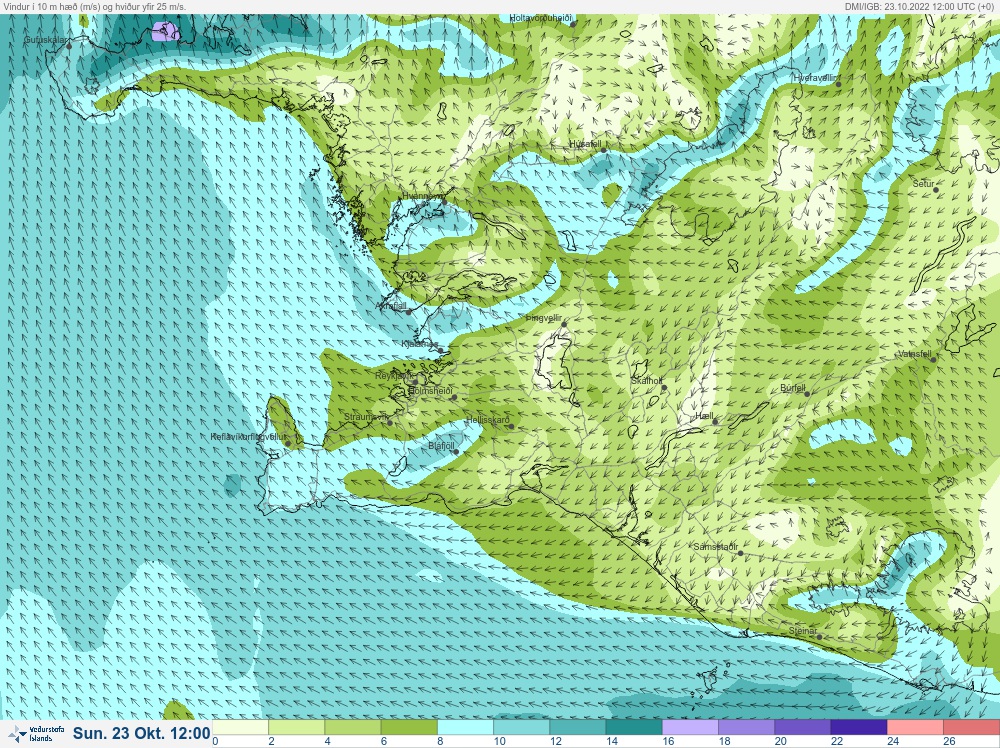Click the Gufuskálar station label
The width and height of the screenshot is (1000, 748).
point(45,40)
